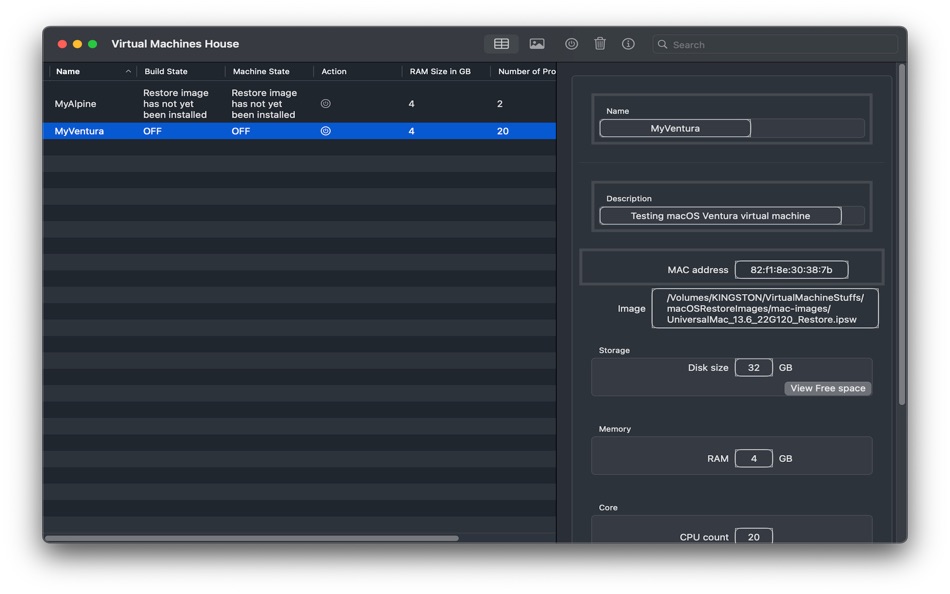The image size is (950, 594).
Task: Select MyAlpine name cell
Action: [x=75, y=104]
